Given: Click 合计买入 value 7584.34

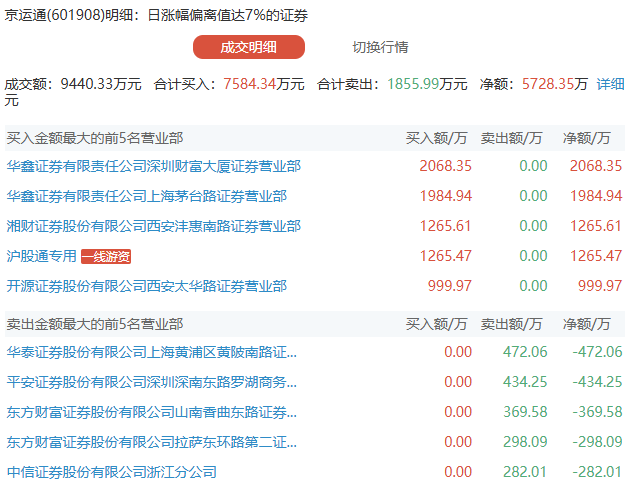Looking at the screenshot, I should (249, 84).
